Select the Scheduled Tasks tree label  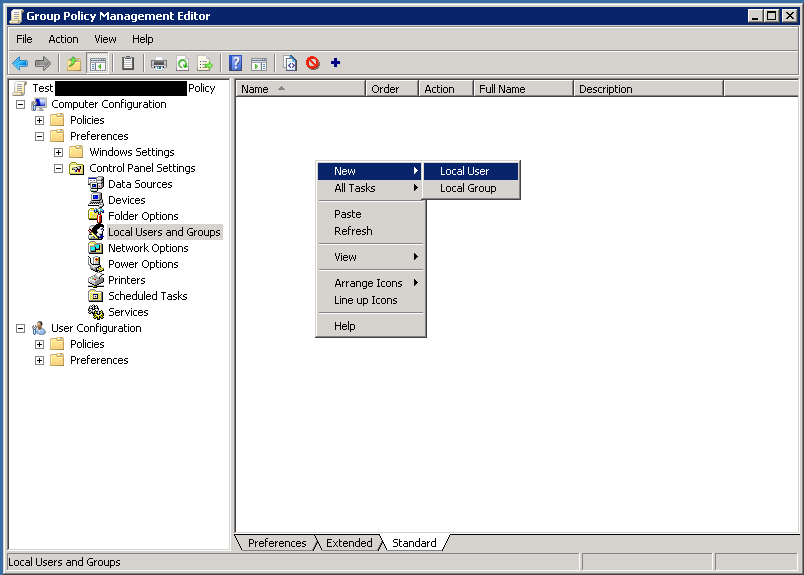148,296
